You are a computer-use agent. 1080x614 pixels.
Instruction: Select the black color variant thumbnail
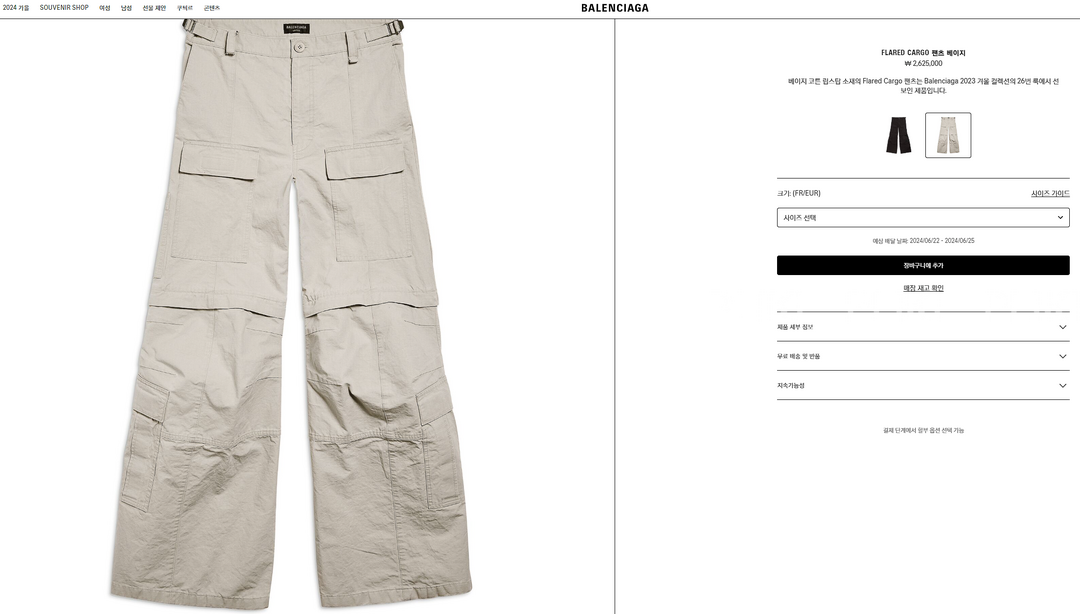898,135
